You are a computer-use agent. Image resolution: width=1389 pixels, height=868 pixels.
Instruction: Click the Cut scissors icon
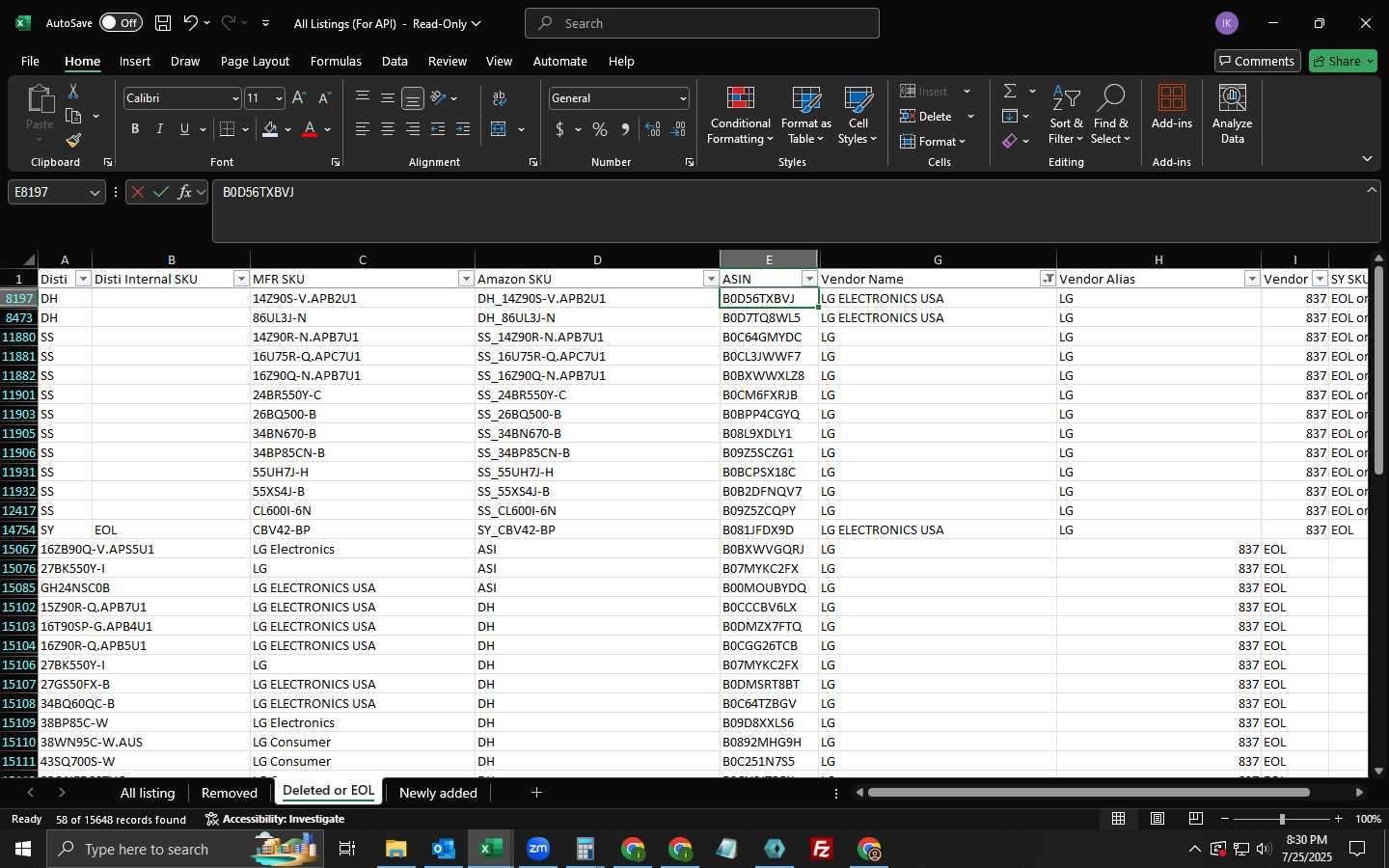click(73, 91)
